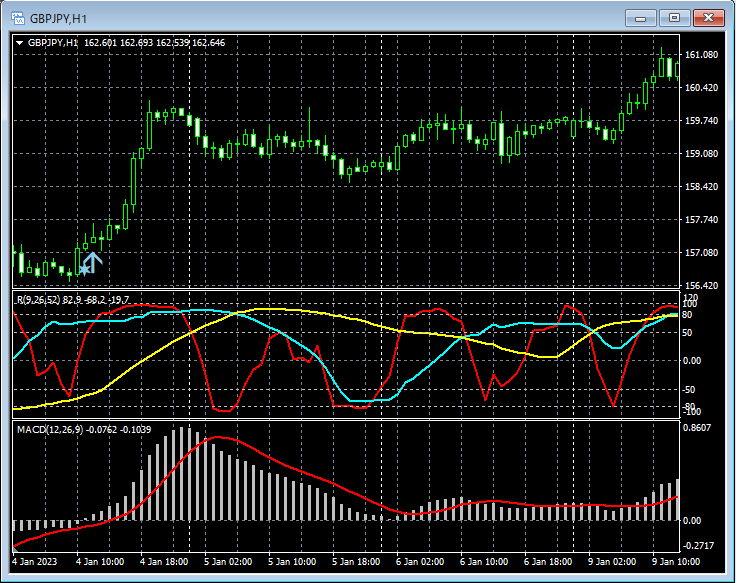Click the 5 Jan 02:00 time label

coord(228,562)
